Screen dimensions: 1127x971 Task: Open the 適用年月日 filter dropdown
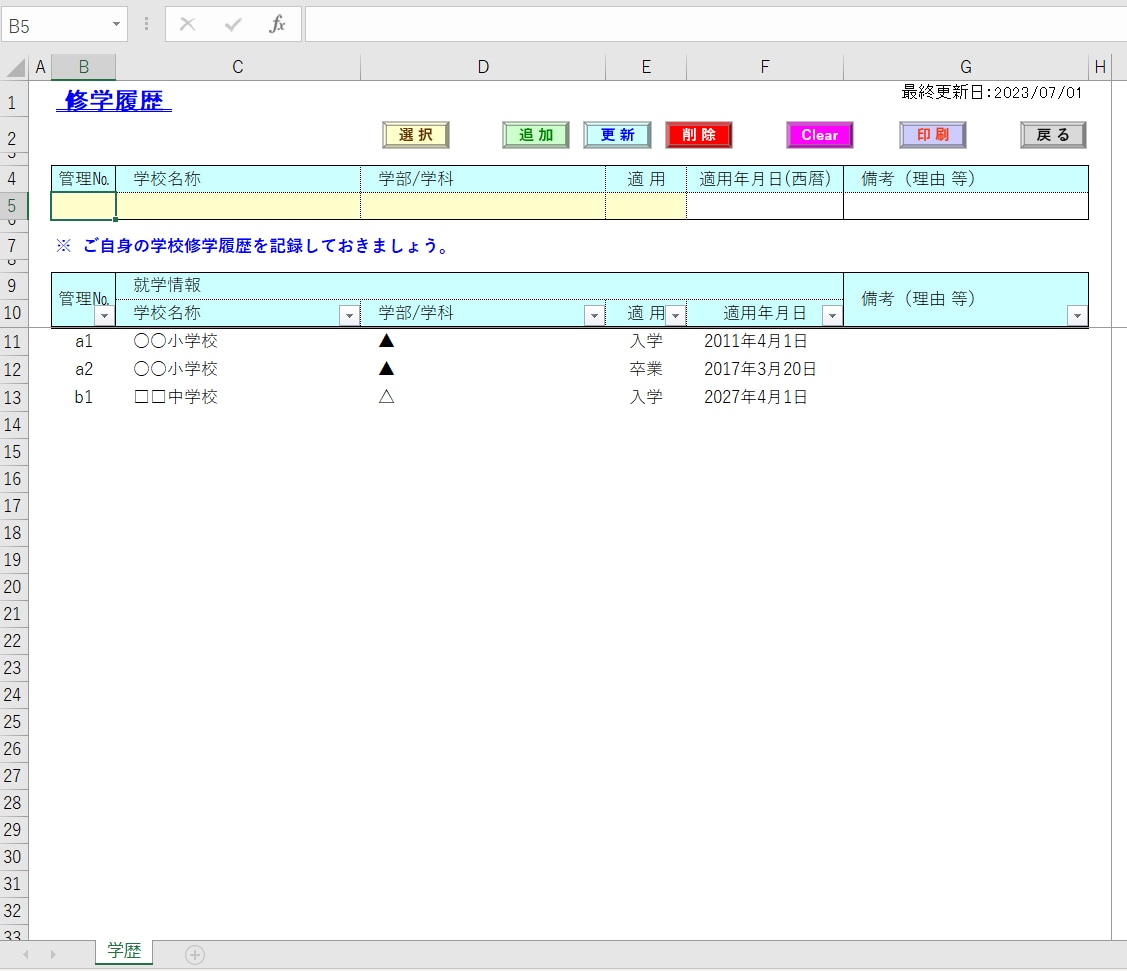[x=832, y=316]
